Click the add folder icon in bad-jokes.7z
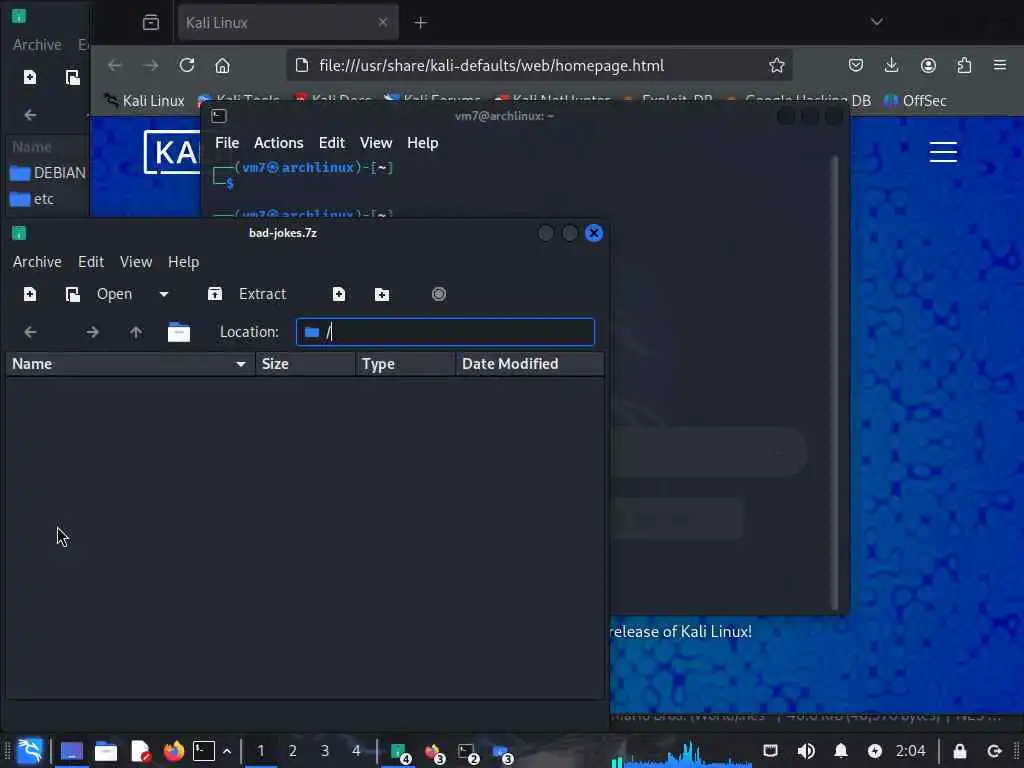The height and width of the screenshot is (768, 1024). tap(382, 295)
